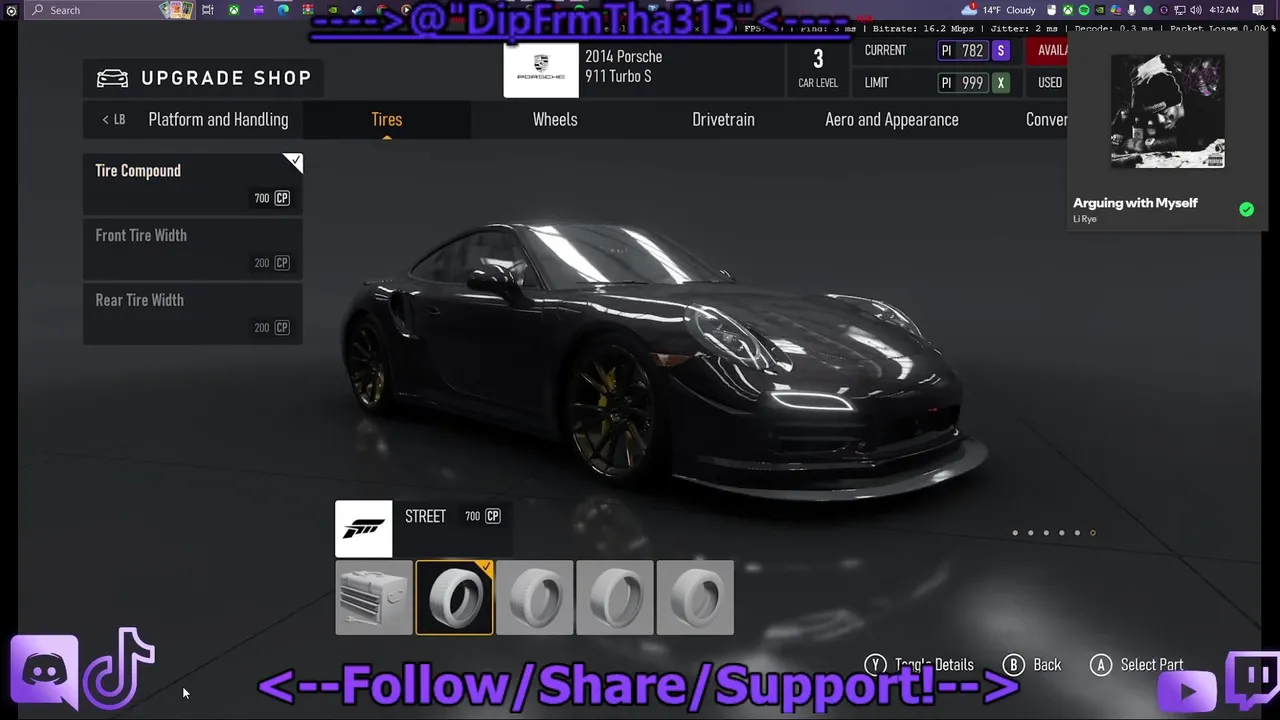This screenshot has height=720, width=1280.
Task: Select the checked Street tire thumbnail
Action: pyautogui.click(x=454, y=597)
